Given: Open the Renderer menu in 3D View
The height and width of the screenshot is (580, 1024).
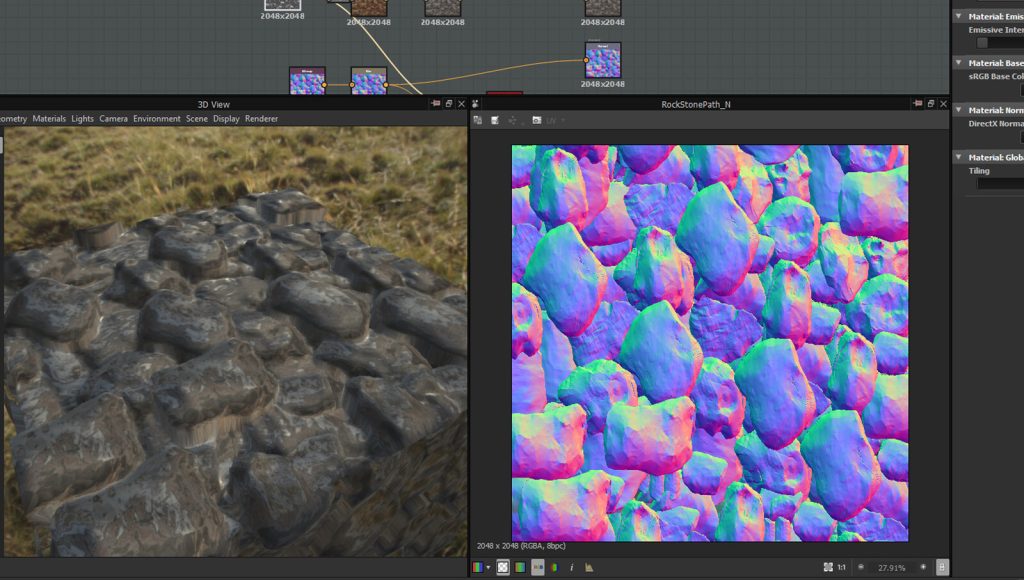Looking at the screenshot, I should click(x=262, y=119).
